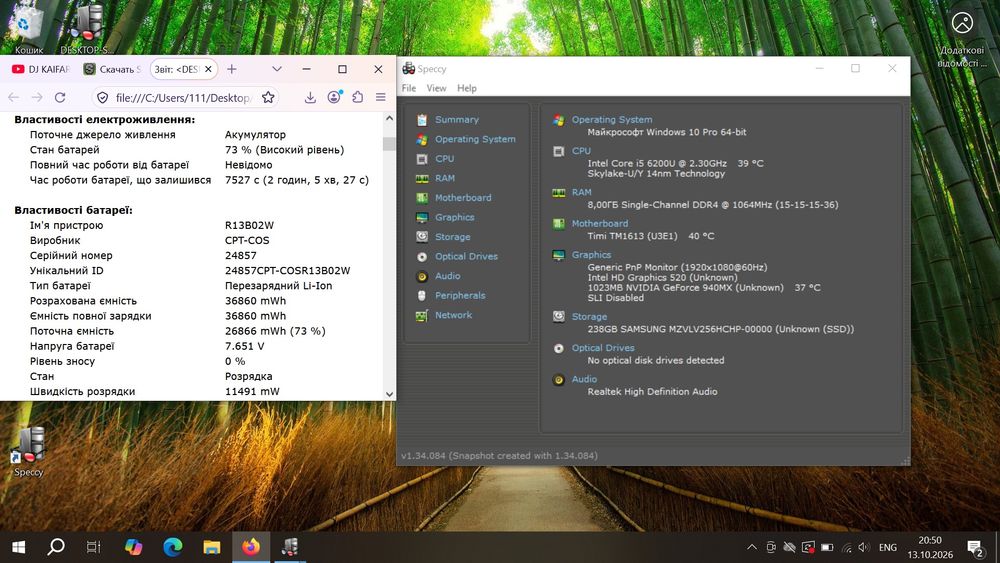Open Speccy Help menu
Screen dimensions: 1000x563
point(467,88)
